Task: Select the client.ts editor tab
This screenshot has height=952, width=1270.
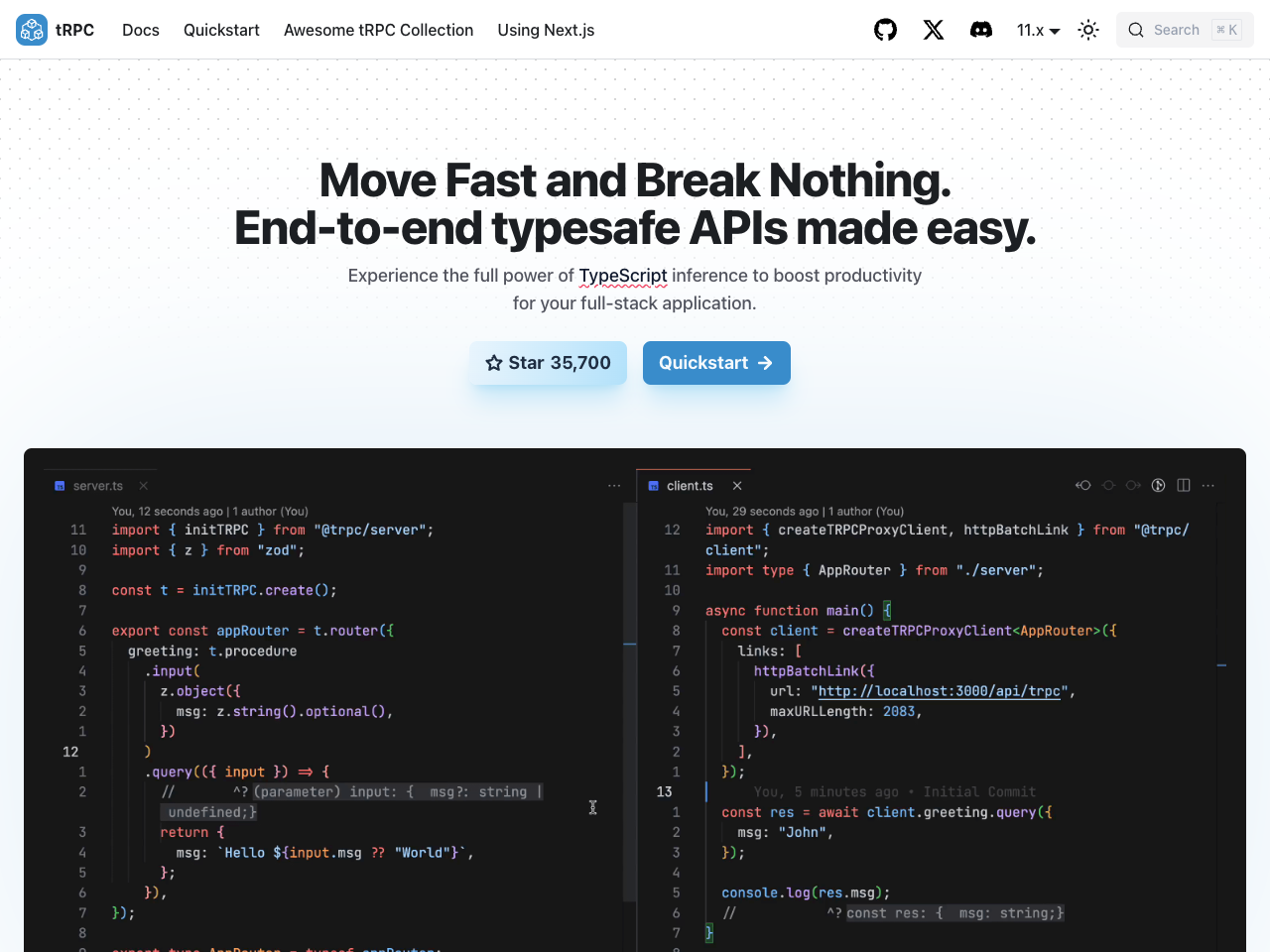Action: [690, 486]
